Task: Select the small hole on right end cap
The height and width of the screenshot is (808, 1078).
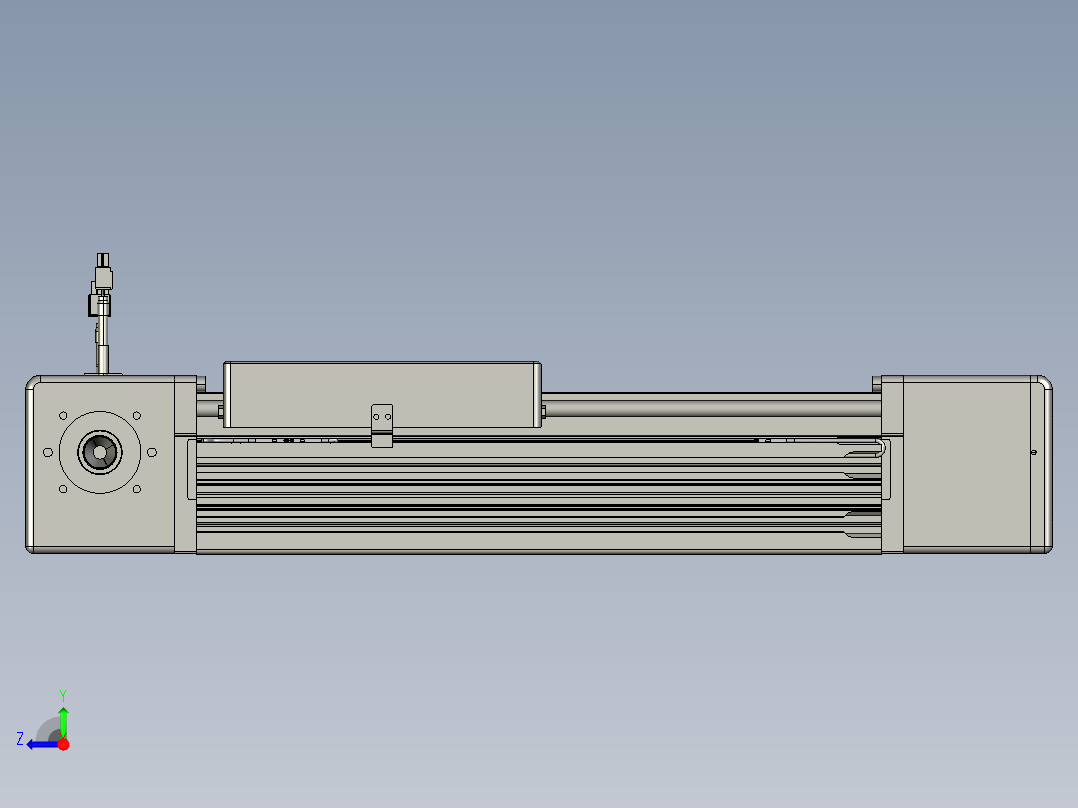Action: (x=1033, y=452)
